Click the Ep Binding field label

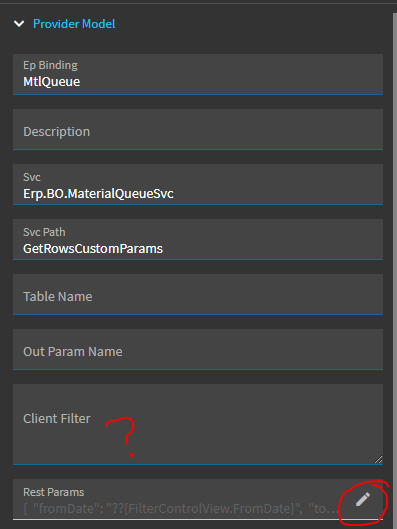[x=50, y=65]
